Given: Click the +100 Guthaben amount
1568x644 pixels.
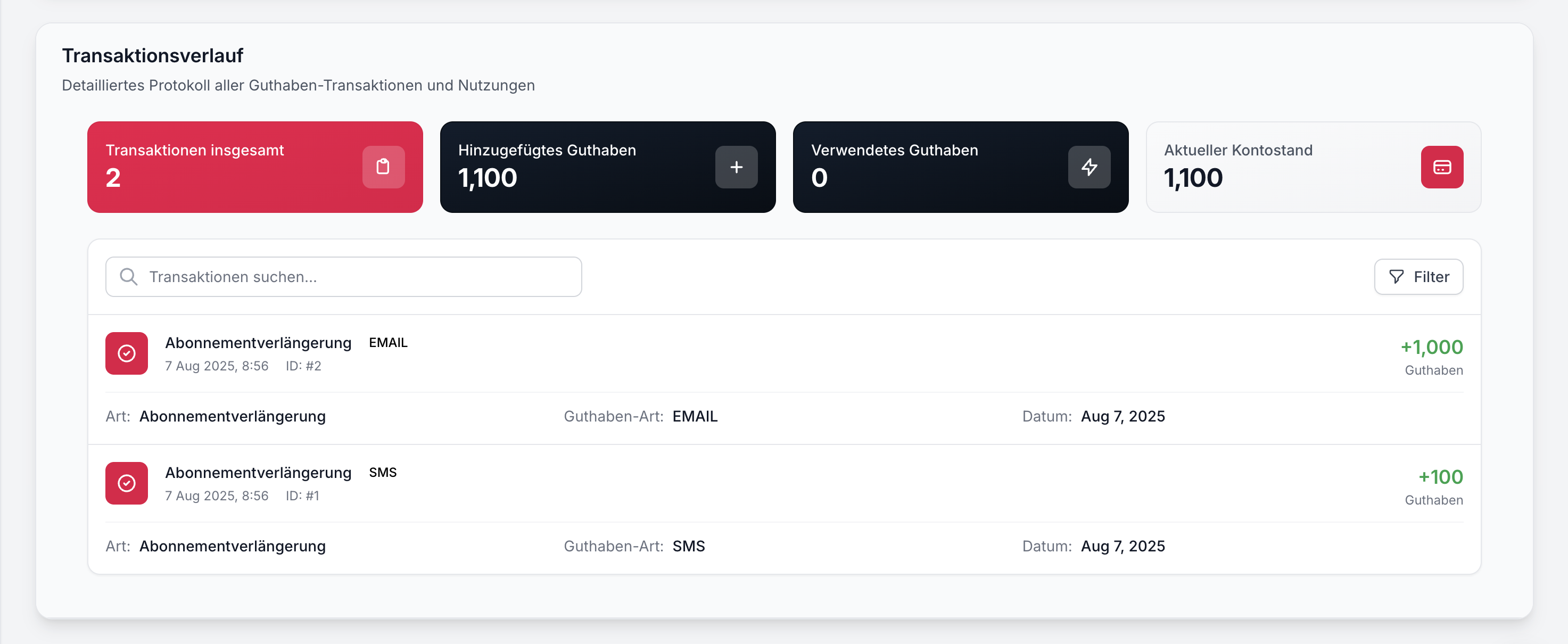Looking at the screenshot, I should click(1440, 476).
